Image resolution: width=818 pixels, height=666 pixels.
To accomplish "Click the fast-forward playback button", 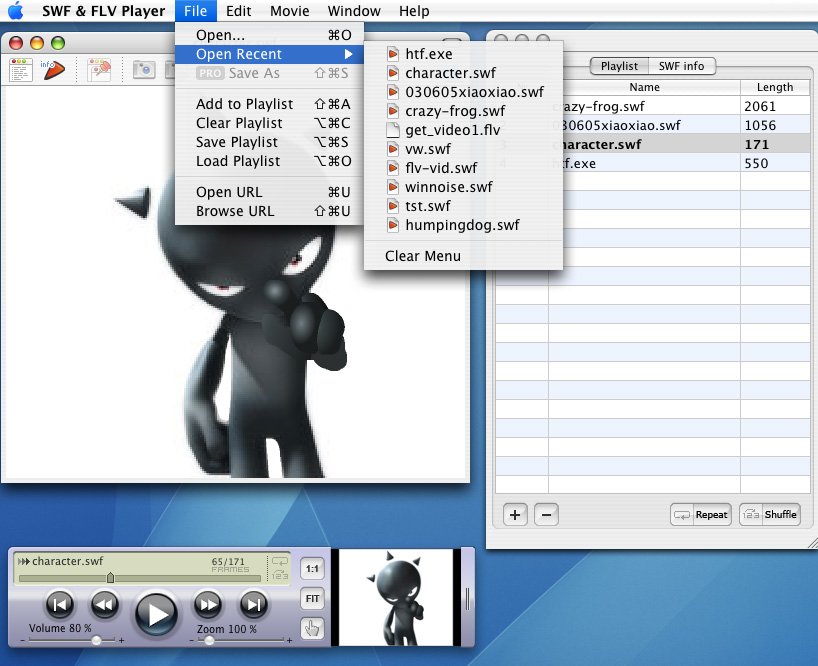I will click(x=208, y=604).
